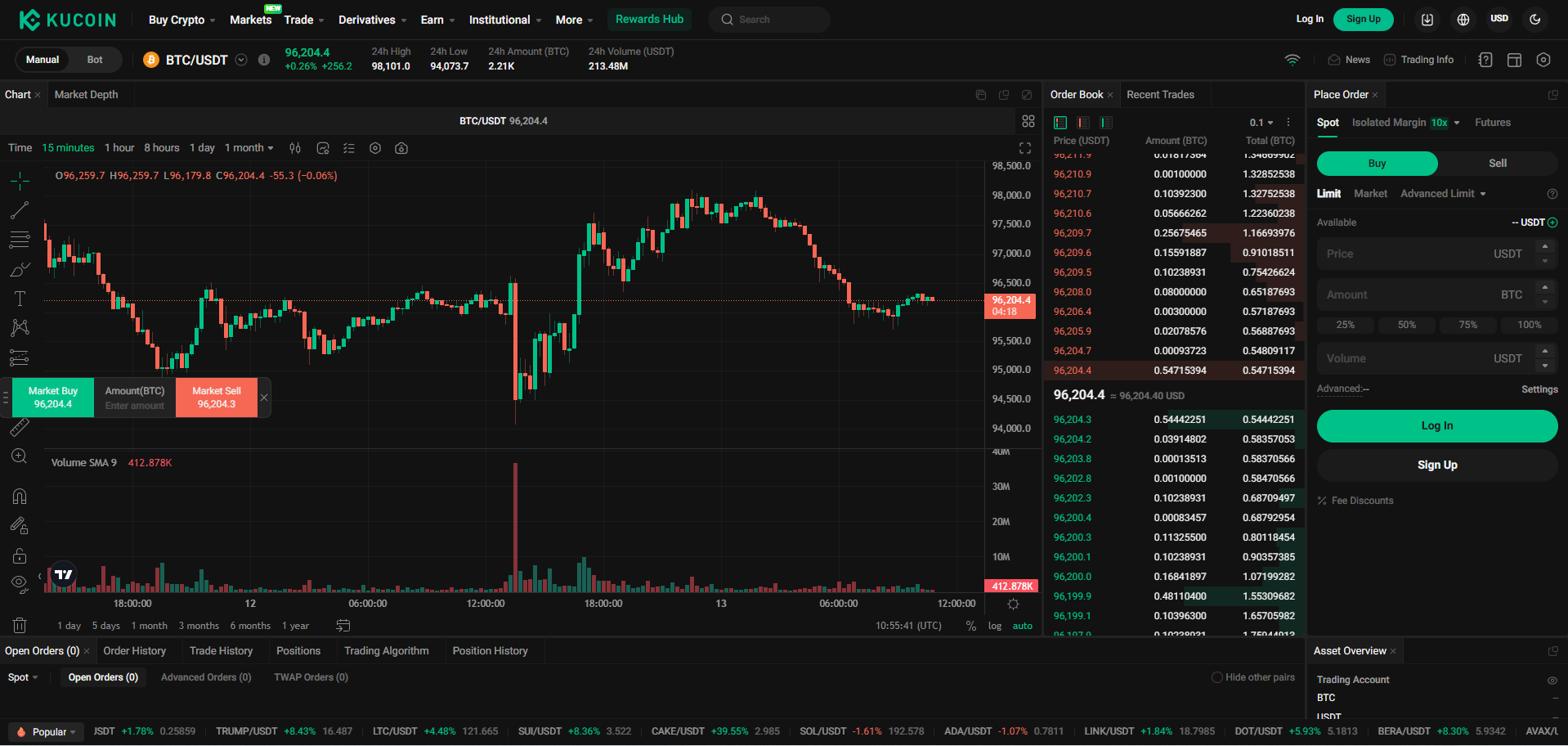Switch to the Market Depth tab

[x=86, y=95]
